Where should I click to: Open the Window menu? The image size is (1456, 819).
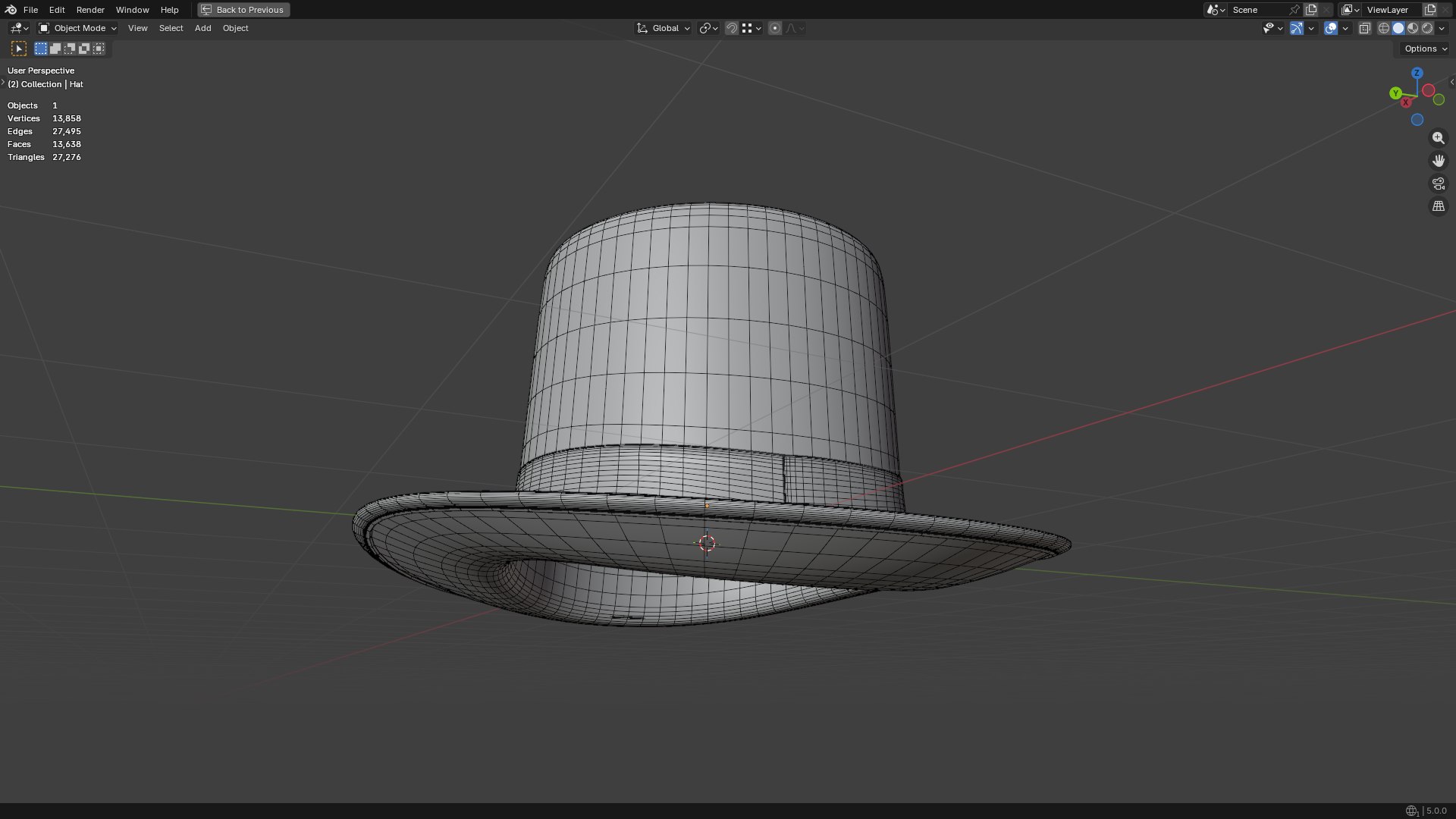coord(132,10)
